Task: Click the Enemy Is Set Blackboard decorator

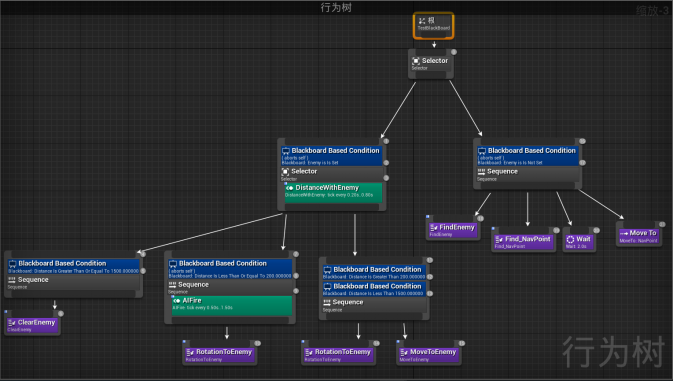Action: pyautogui.click(x=331, y=156)
